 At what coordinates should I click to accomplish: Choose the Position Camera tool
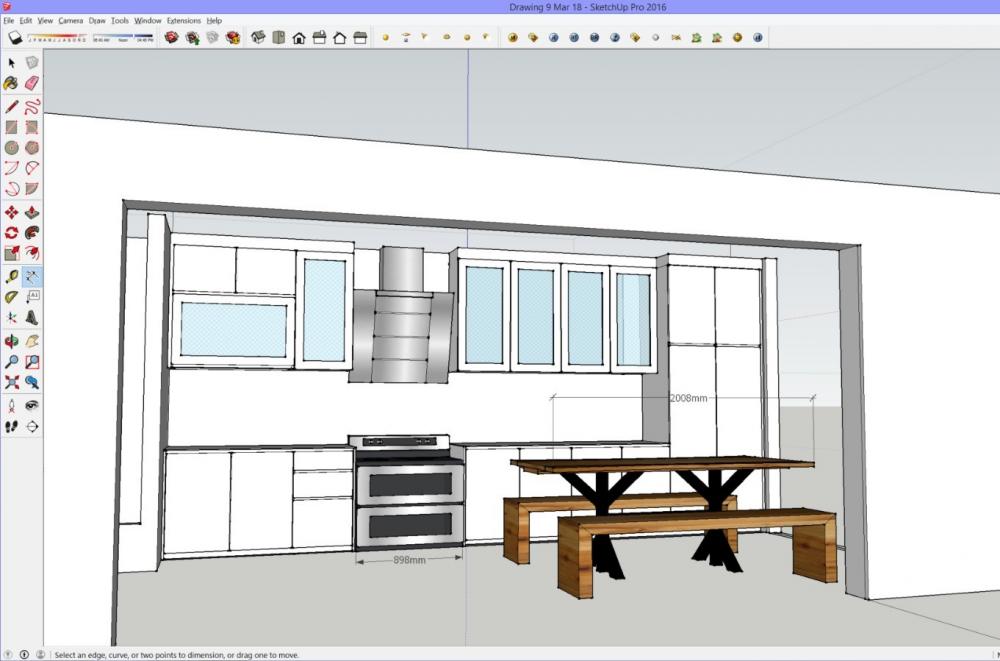(x=11, y=406)
